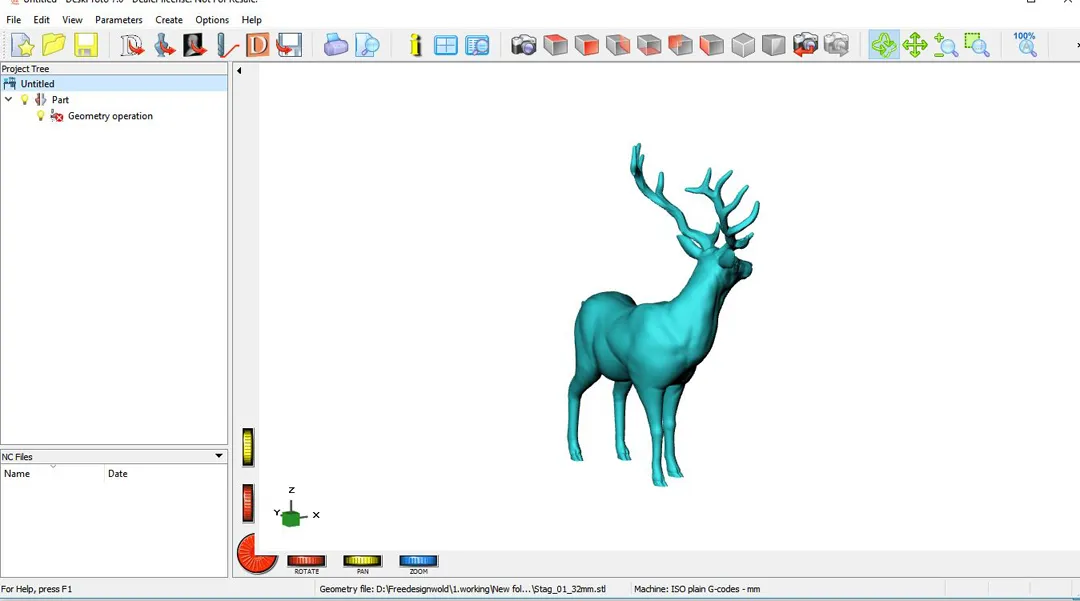Activate the zoom in/out magnifier tool
The image size is (1080, 601).
946,45
